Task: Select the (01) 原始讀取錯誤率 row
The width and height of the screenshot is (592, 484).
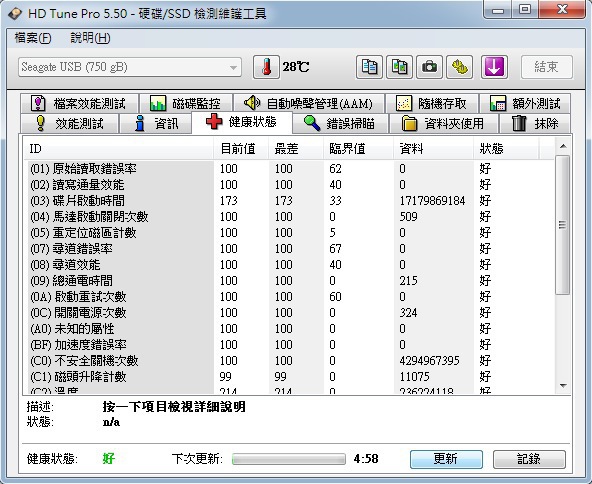Action: tap(290, 168)
